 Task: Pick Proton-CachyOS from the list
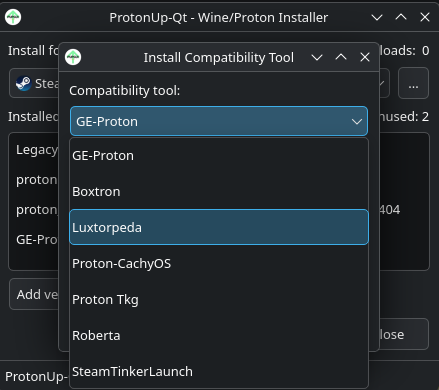click(219, 263)
